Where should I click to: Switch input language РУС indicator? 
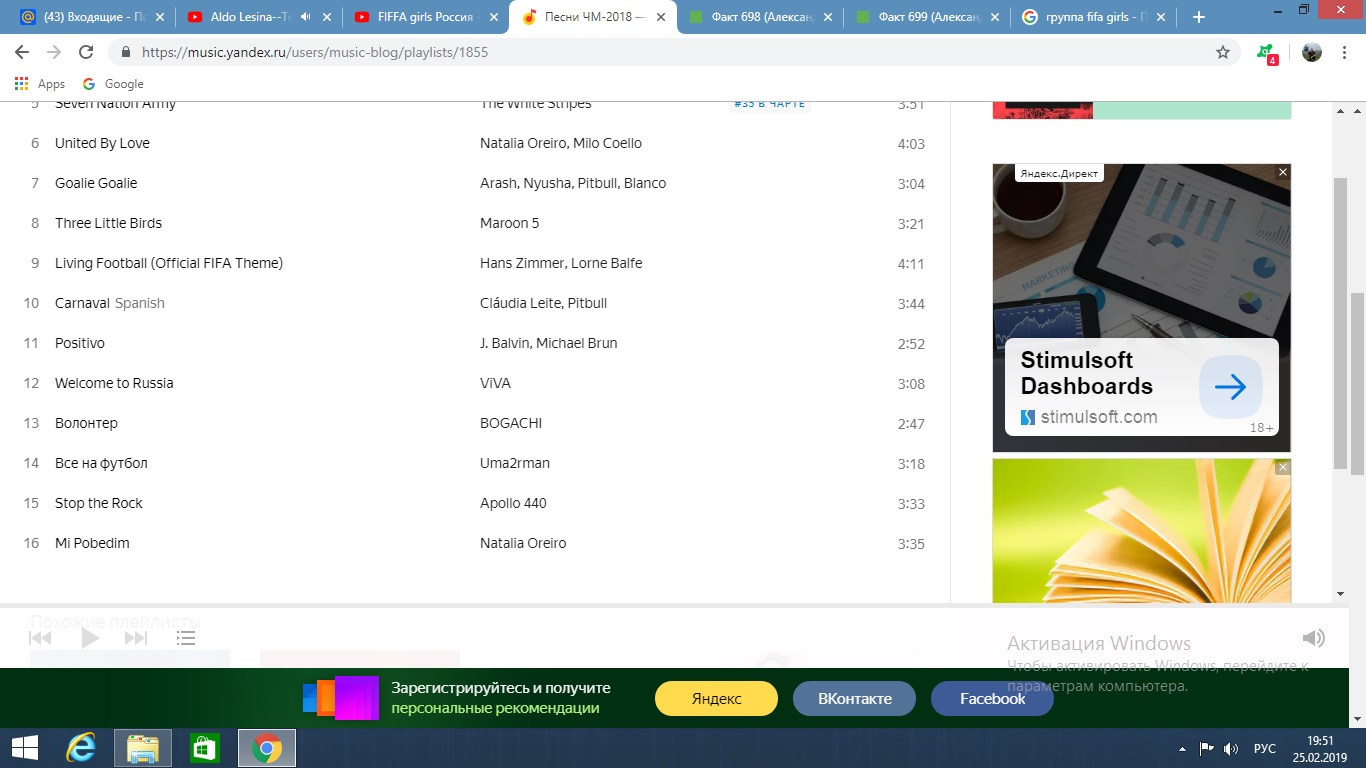pos(1265,749)
